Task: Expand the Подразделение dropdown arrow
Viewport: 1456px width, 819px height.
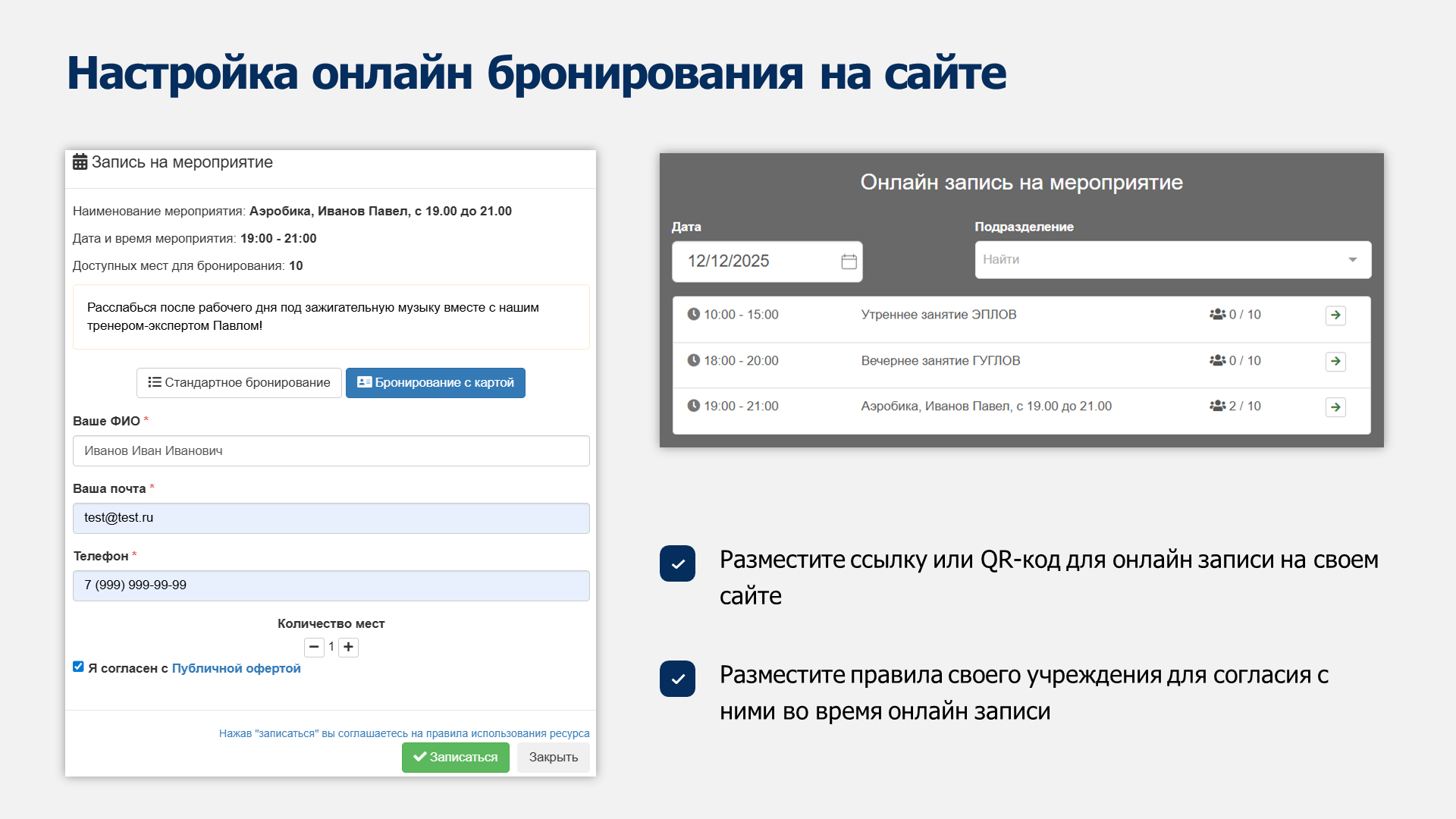Action: click(x=1352, y=260)
